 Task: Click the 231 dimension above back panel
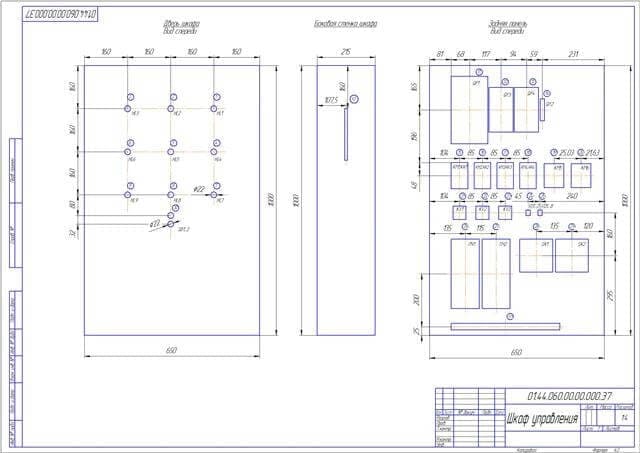tap(573, 54)
